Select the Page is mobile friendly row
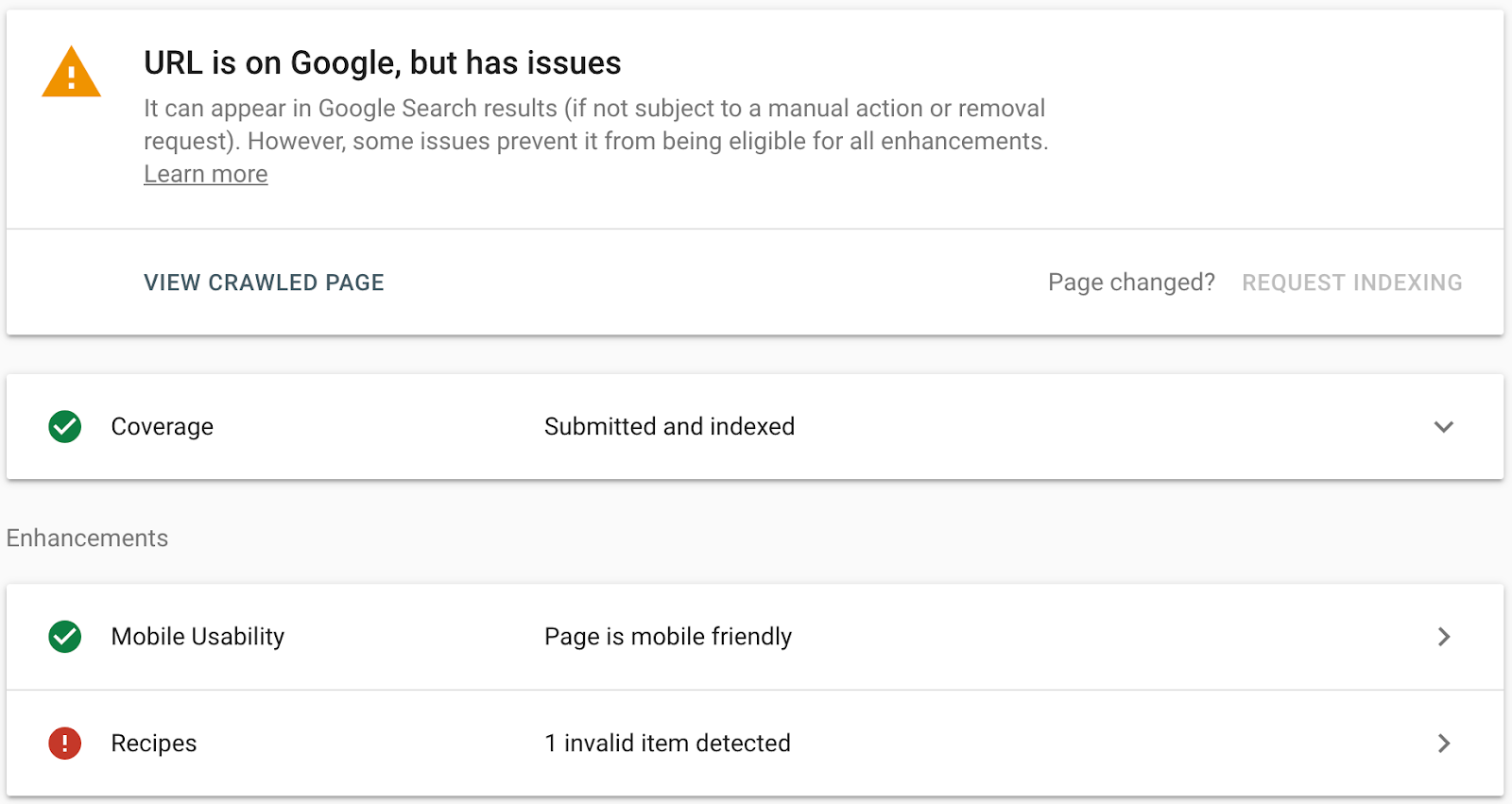The width and height of the screenshot is (1512, 804). coord(668,637)
